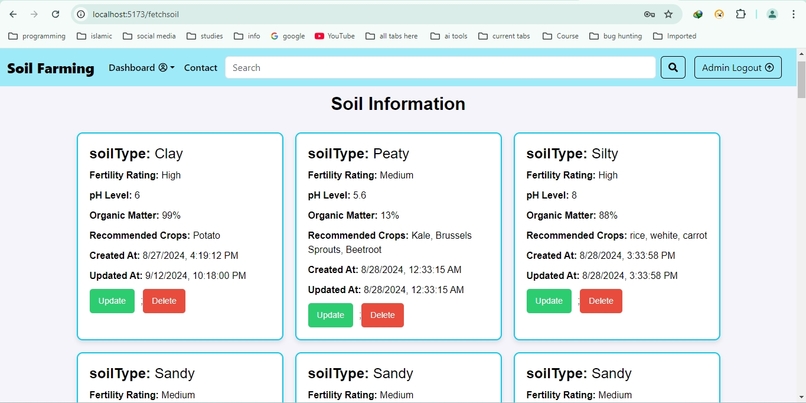
Task: Open the google bookmark
Action: click(x=288, y=36)
